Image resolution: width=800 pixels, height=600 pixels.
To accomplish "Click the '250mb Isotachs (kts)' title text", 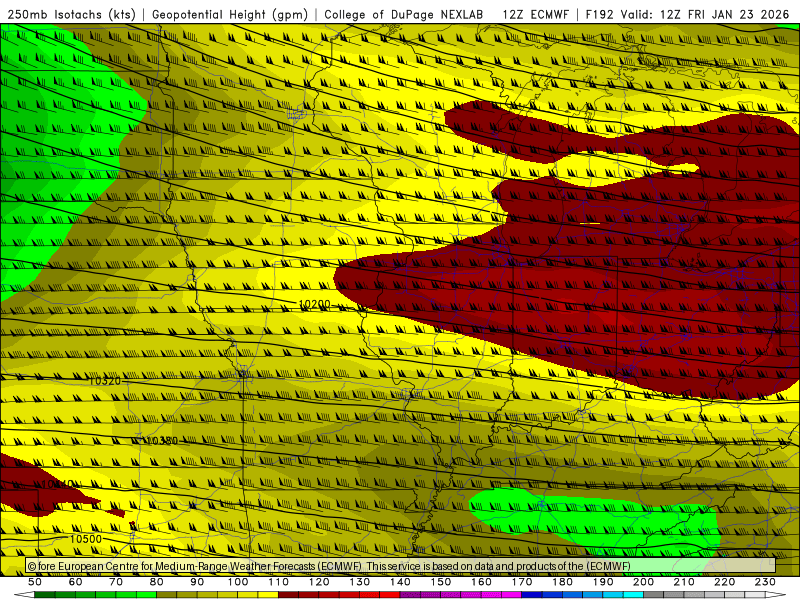I will pyautogui.click(x=71, y=15).
